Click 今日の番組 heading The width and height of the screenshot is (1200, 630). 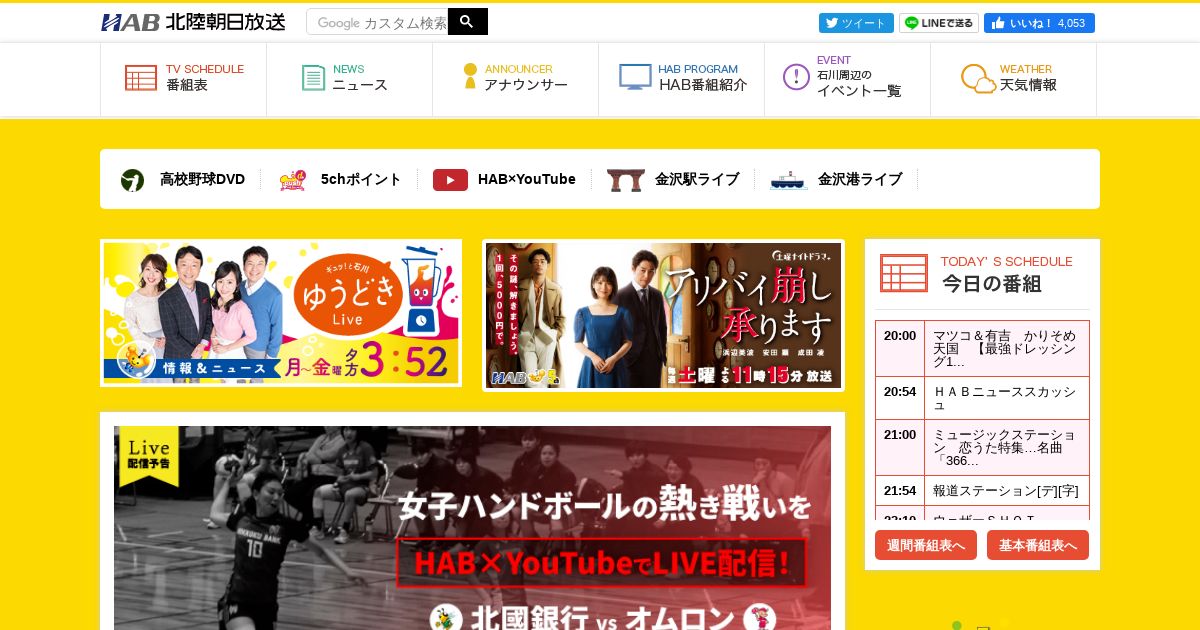click(992, 284)
